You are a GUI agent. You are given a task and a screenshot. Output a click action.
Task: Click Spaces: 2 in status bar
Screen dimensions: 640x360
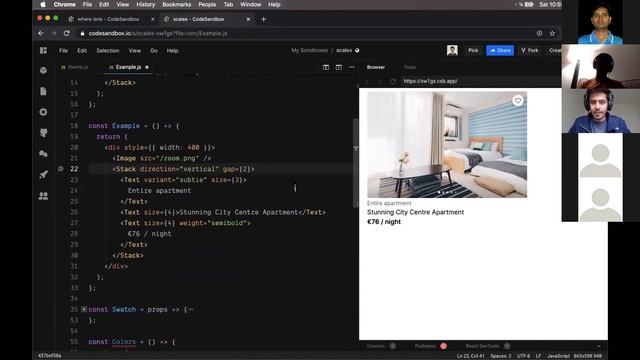(501, 356)
